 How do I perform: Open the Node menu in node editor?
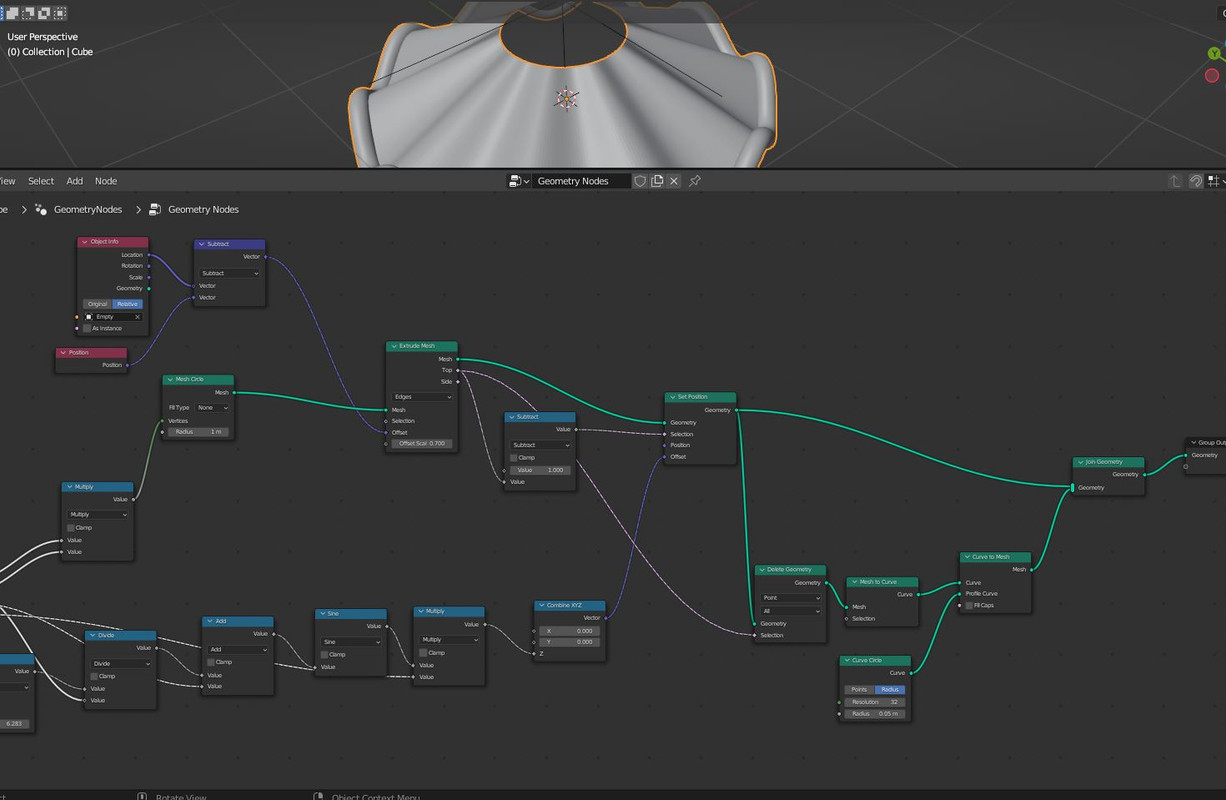(106, 181)
